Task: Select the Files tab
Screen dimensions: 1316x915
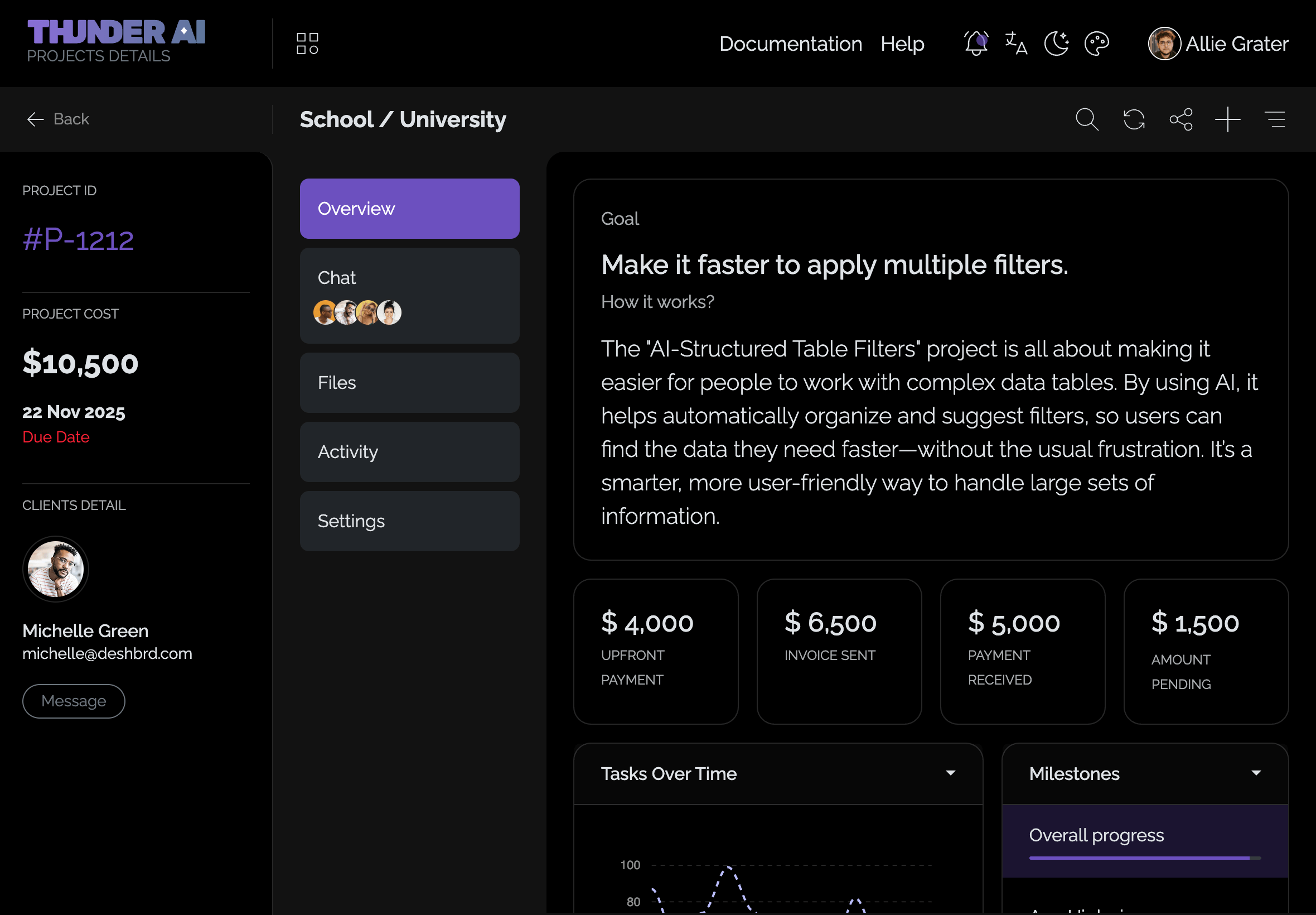Action: (x=410, y=382)
